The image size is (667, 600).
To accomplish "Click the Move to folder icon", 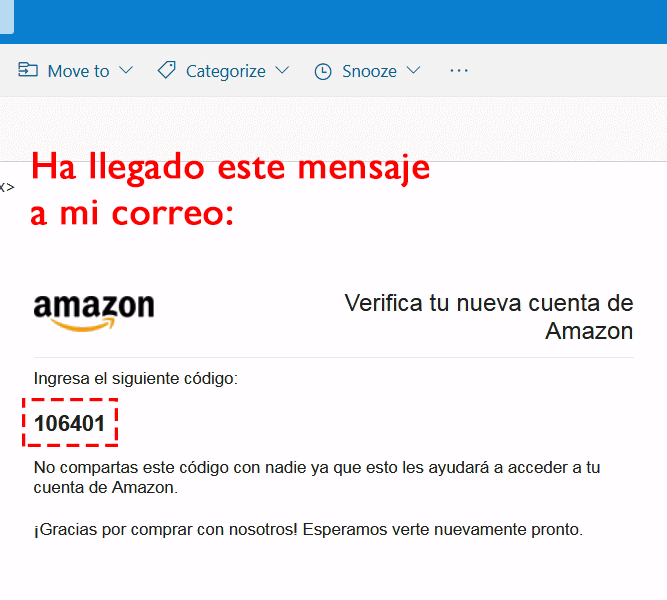I will point(28,70).
